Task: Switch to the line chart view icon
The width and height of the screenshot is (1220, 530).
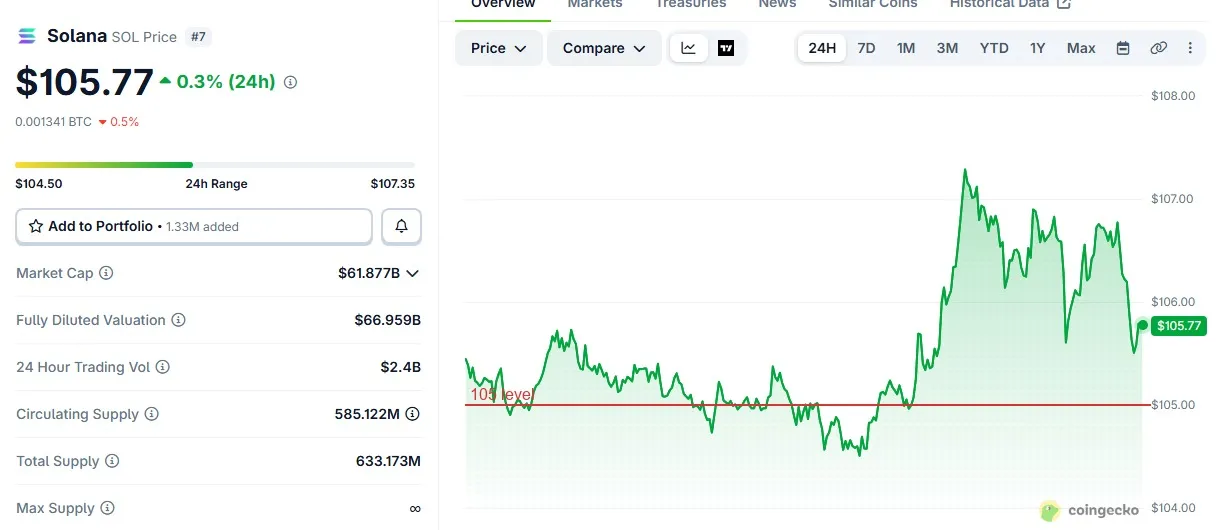Action: tap(689, 48)
